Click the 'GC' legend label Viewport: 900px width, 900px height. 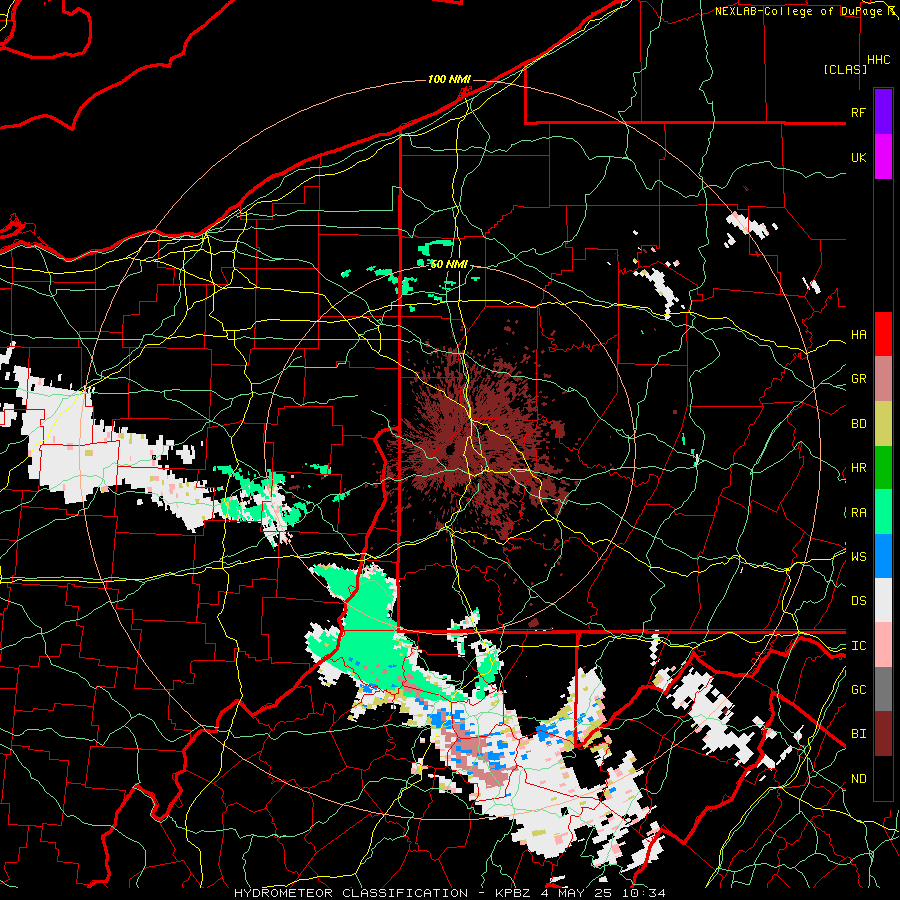(858, 690)
